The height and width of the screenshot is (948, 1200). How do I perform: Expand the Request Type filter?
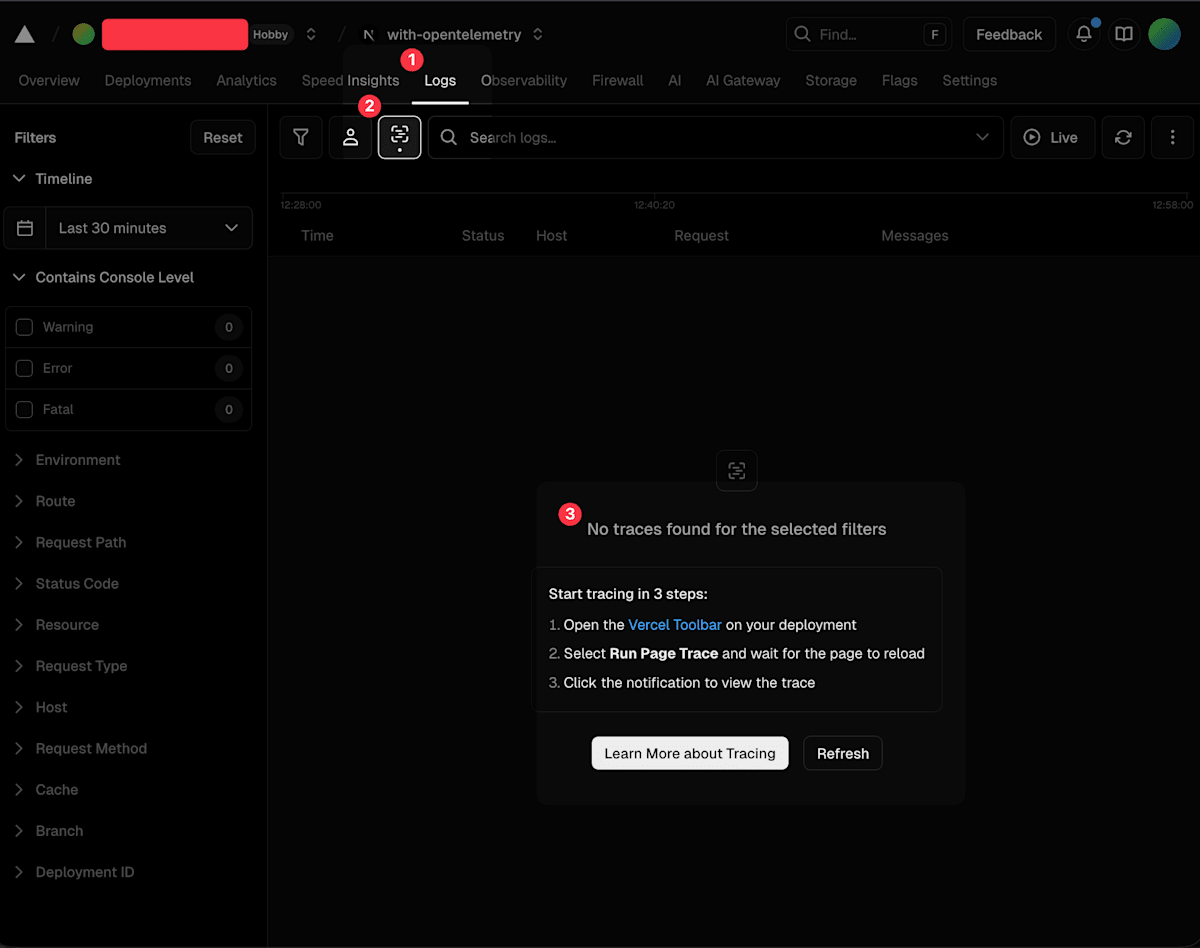[70, 665]
